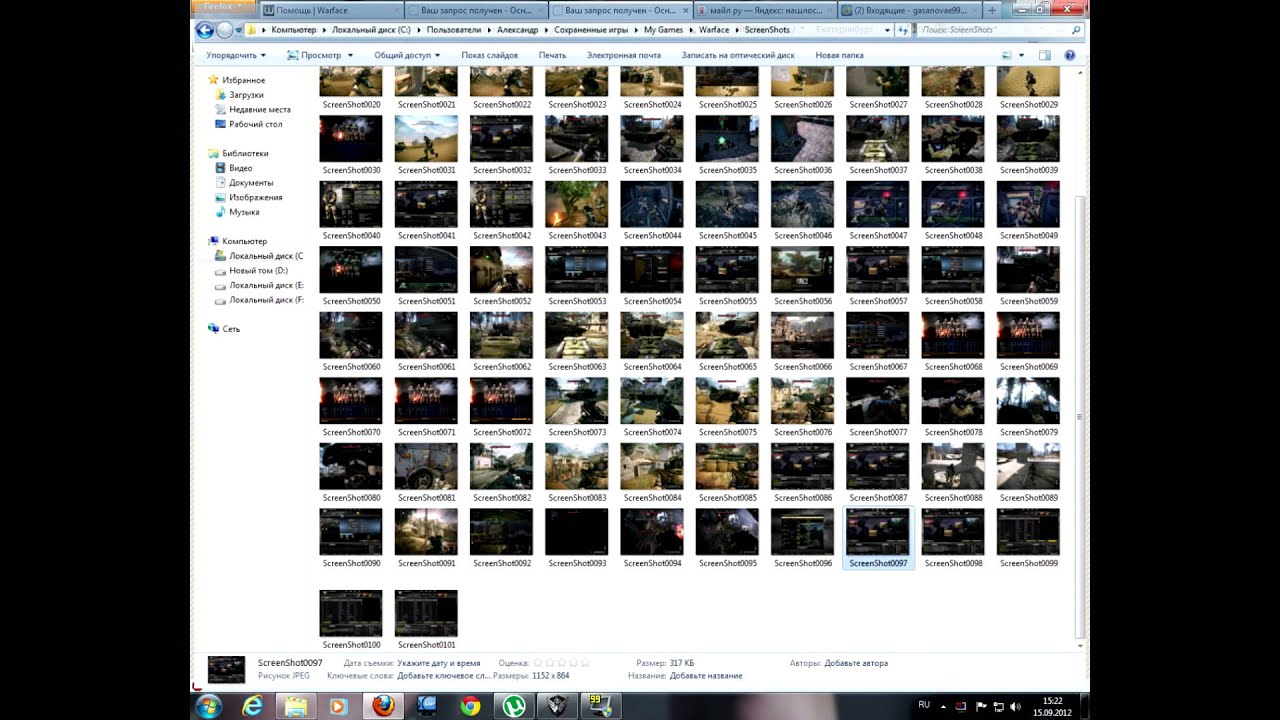Expand the address bar history dropdown

tap(889, 30)
